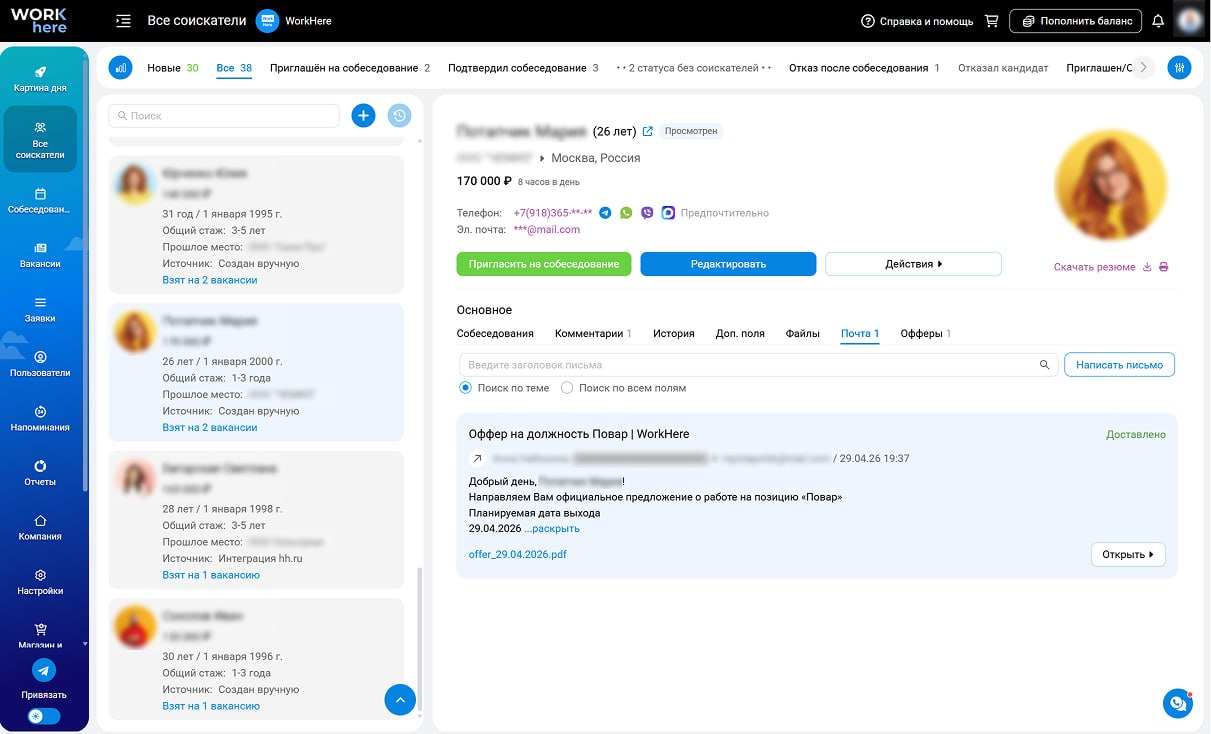Image resolution: width=1211 pixels, height=734 pixels.
Task: Switch to Новые status tab
Action: [173, 68]
